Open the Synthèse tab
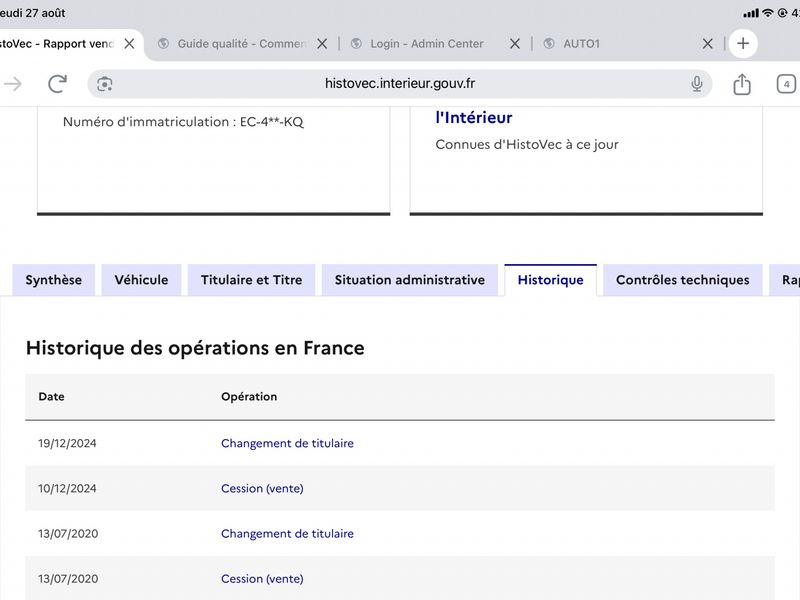 tap(54, 280)
